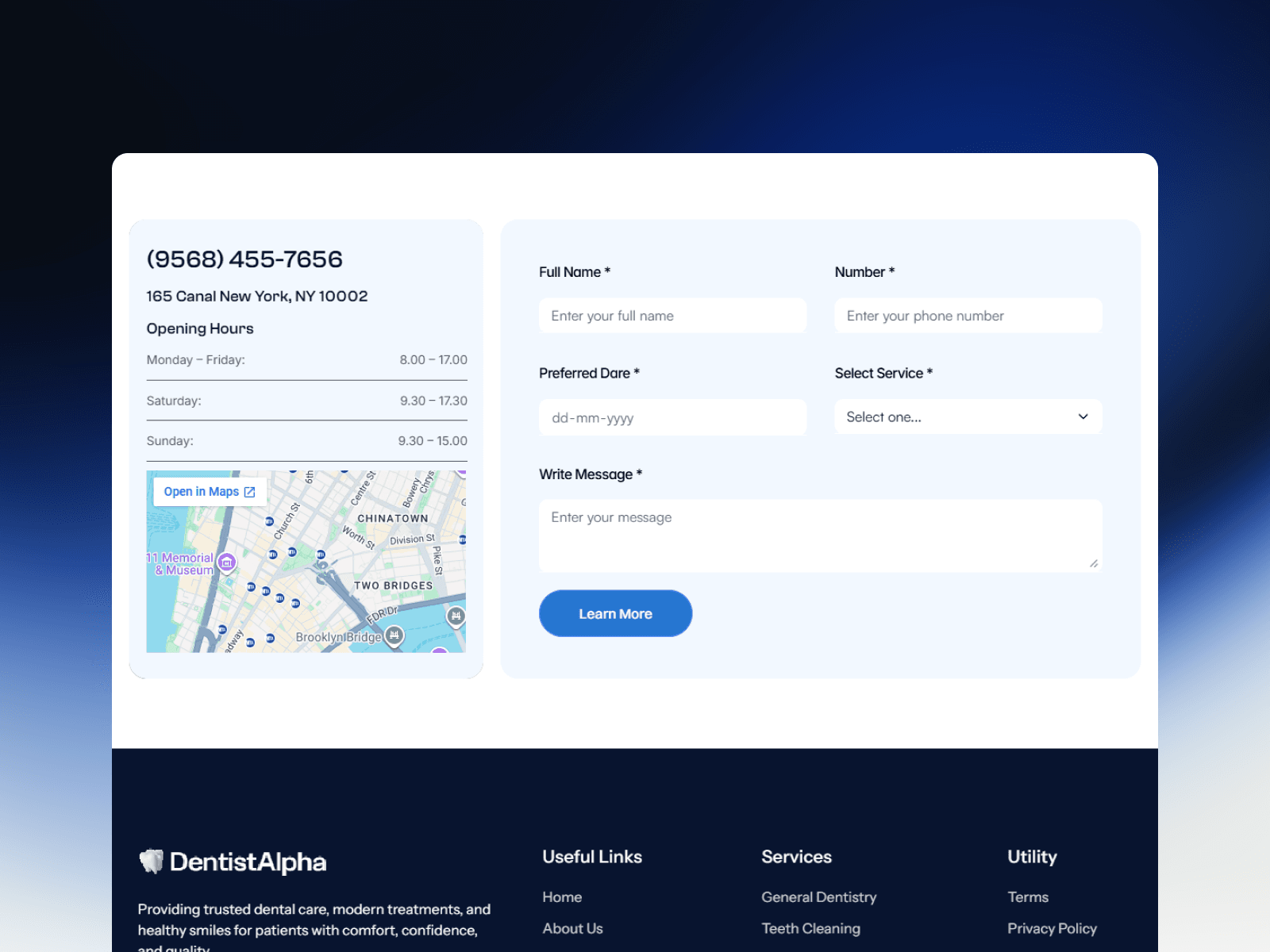Click the Learn More button
1270x952 pixels.
(616, 613)
